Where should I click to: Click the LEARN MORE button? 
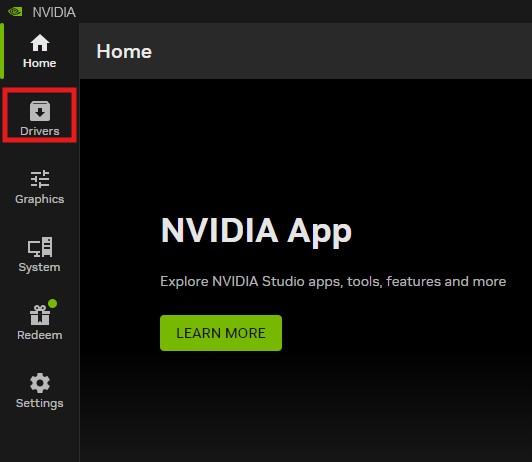coord(221,333)
